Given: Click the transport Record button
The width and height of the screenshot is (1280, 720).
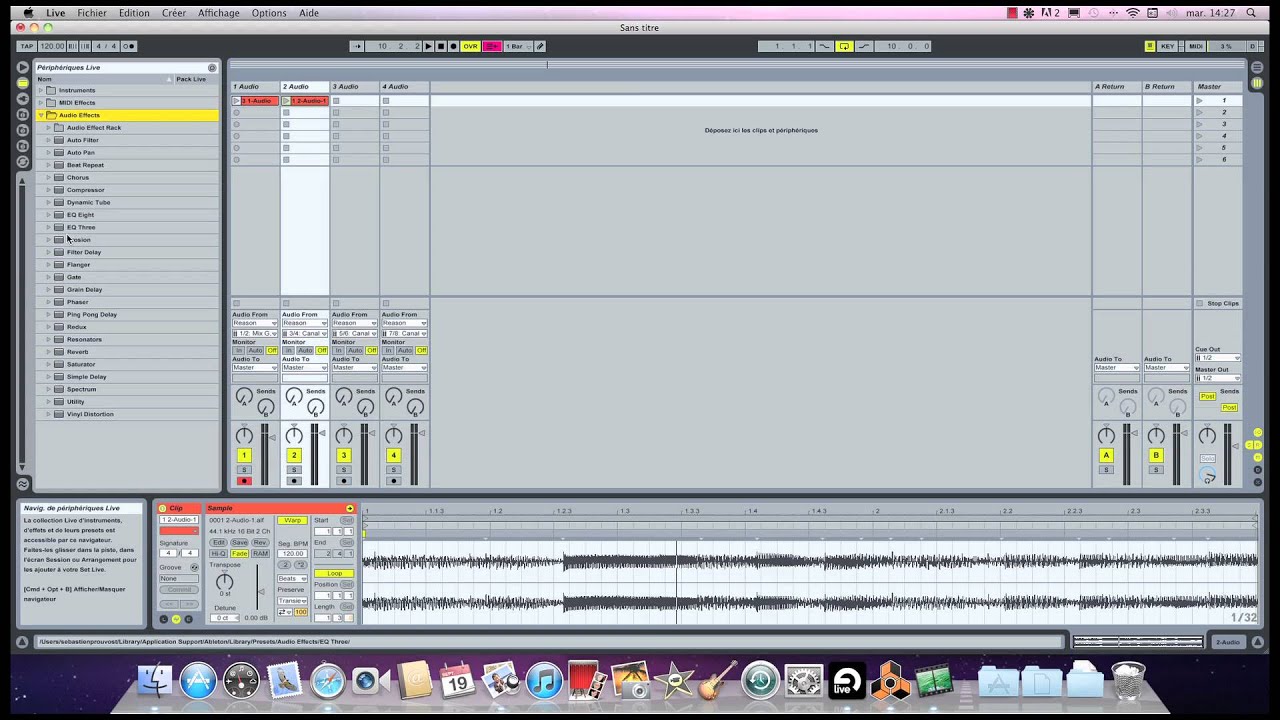Looking at the screenshot, I should pos(453,46).
